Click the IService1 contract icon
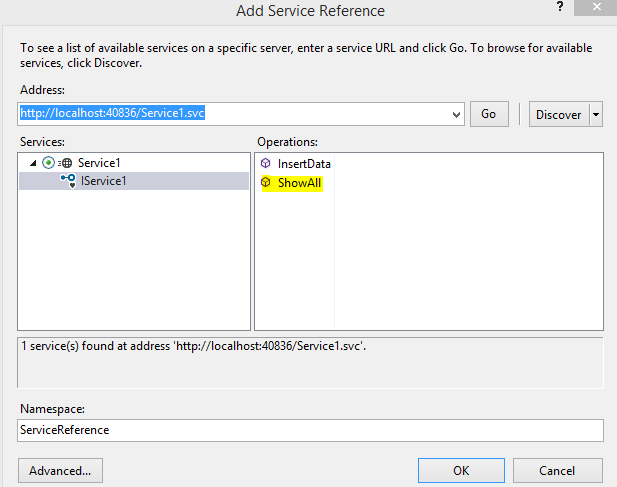The image size is (617, 487). coord(67,181)
